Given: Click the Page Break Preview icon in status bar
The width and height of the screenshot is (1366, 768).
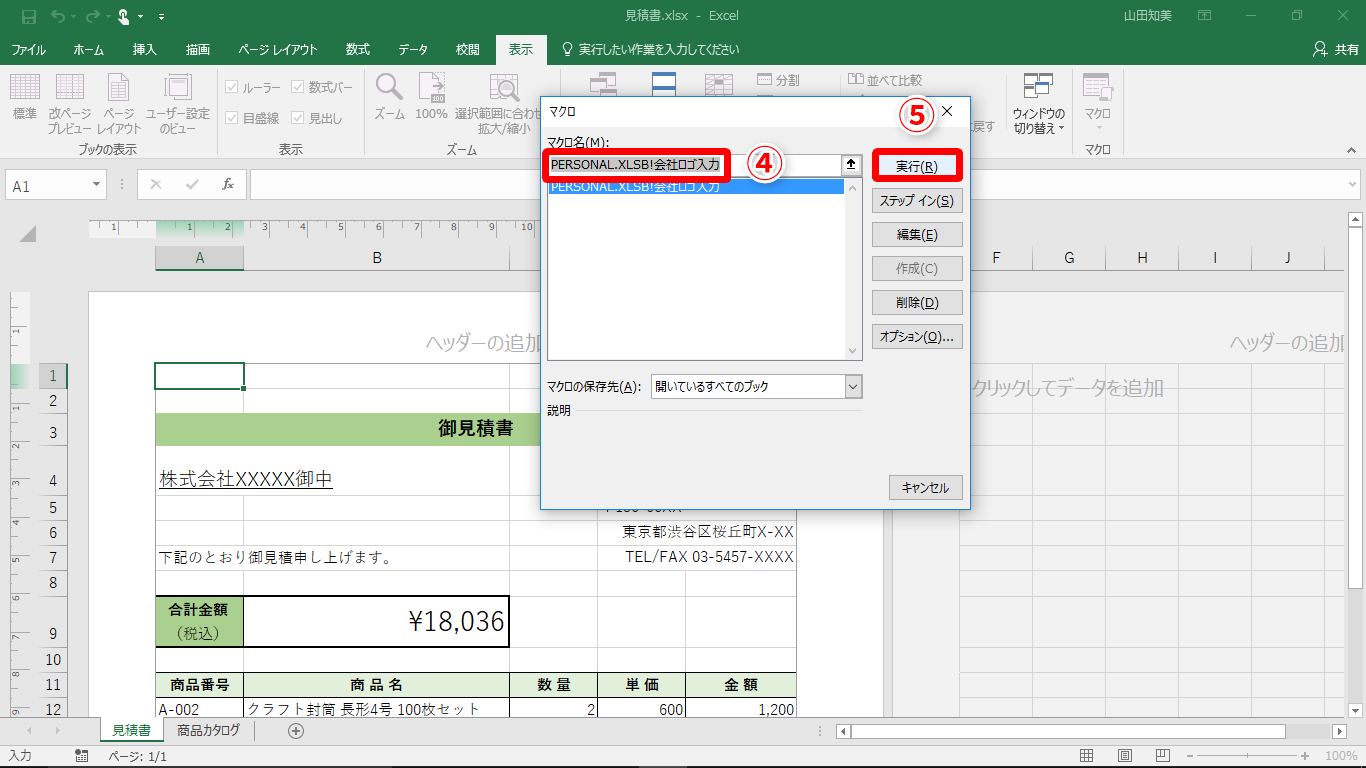Looking at the screenshot, I should click(x=1161, y=756).
